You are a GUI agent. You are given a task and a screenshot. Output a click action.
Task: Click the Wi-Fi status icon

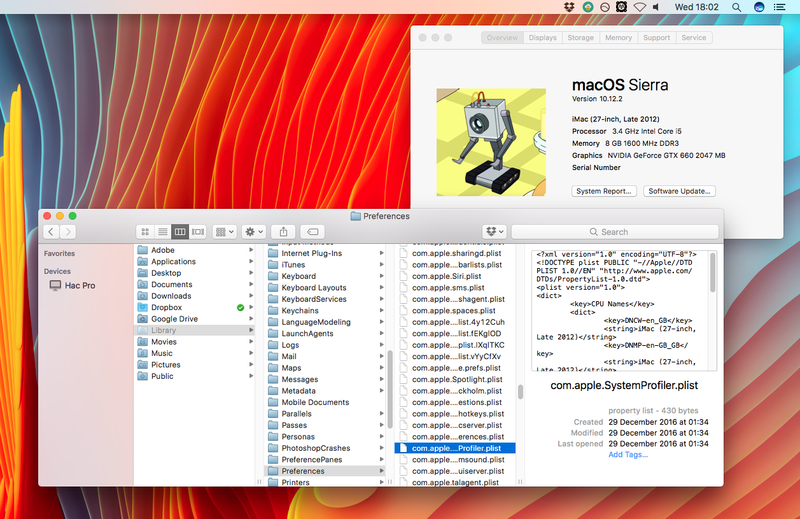point(640,7)
